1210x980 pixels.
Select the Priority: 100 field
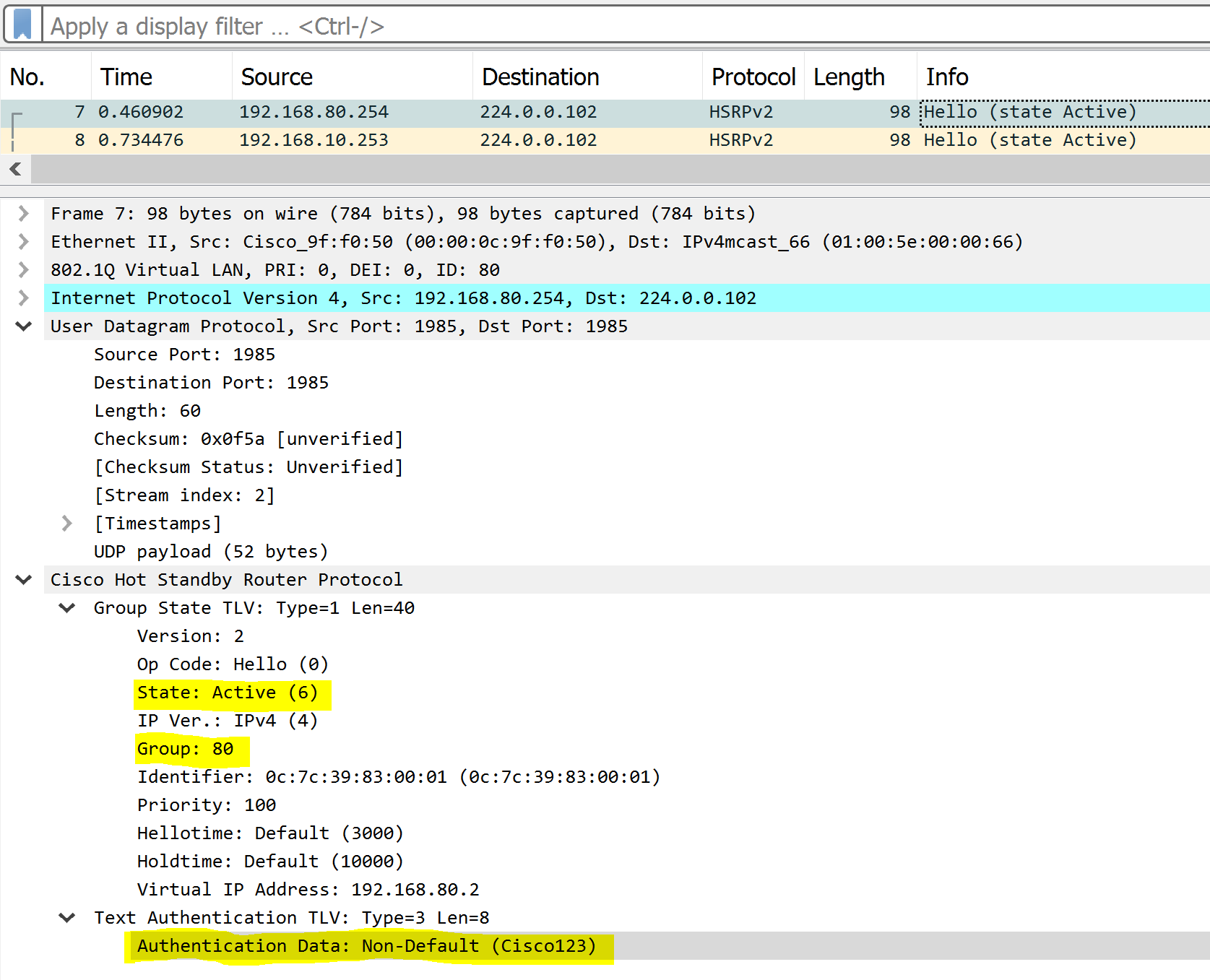pyautogui.click(x=207, y=805)
